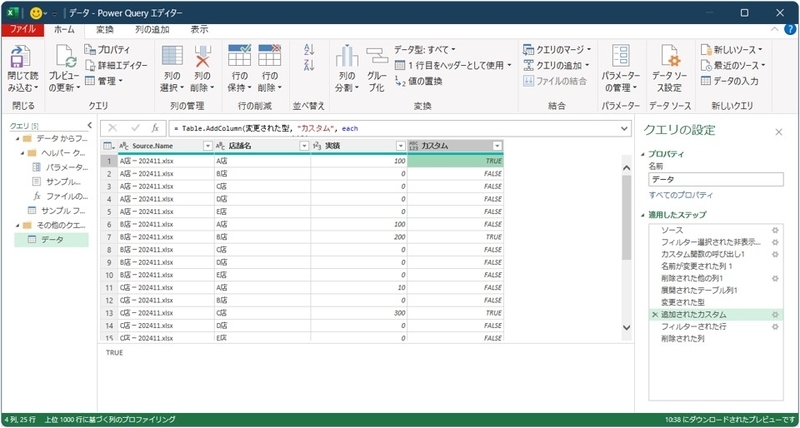Click the Split Column (列の分割) icon

tap(347, 56)
